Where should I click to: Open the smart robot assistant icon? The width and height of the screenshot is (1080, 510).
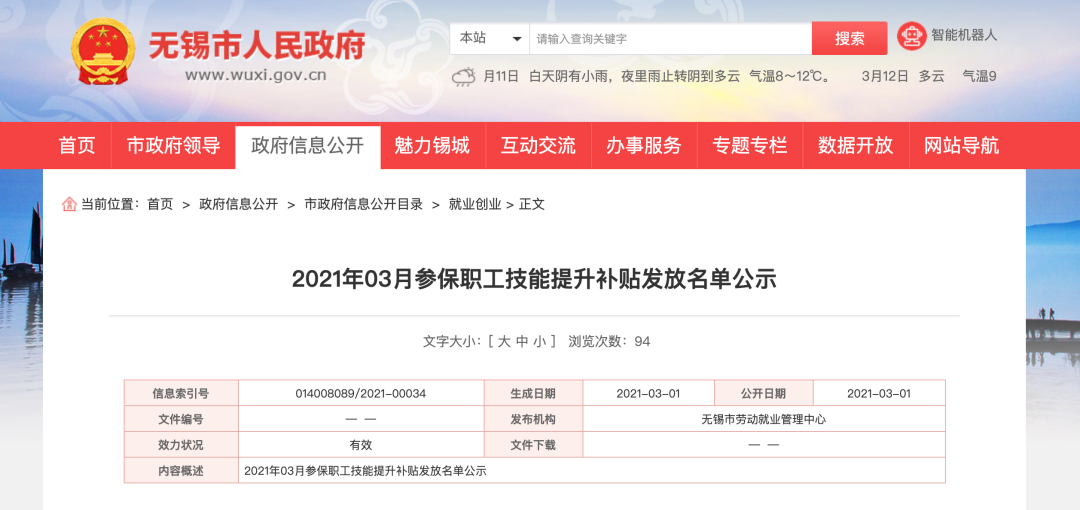911,36
